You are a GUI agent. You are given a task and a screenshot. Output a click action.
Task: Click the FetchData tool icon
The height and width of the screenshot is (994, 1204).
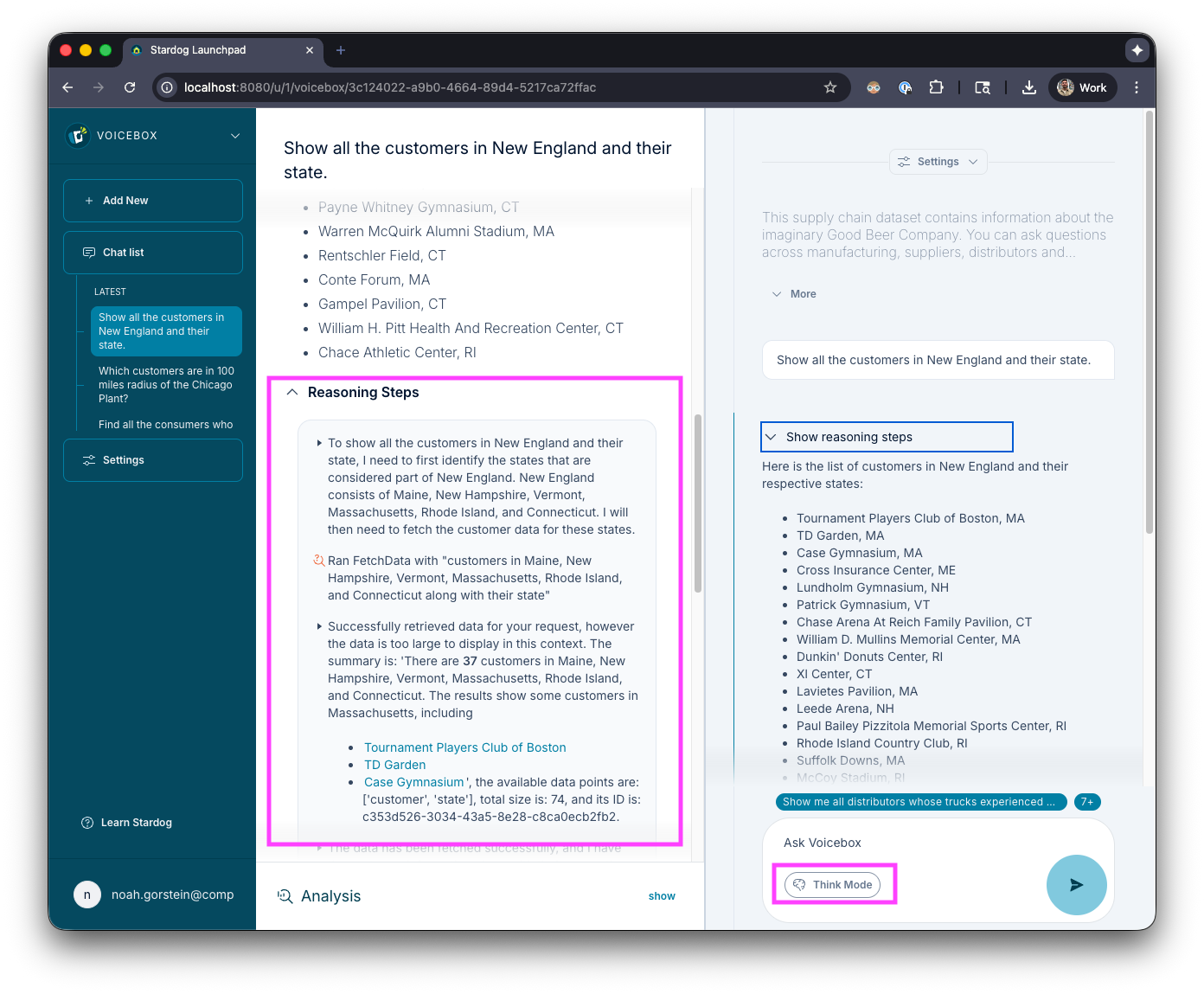click(318, 561)
